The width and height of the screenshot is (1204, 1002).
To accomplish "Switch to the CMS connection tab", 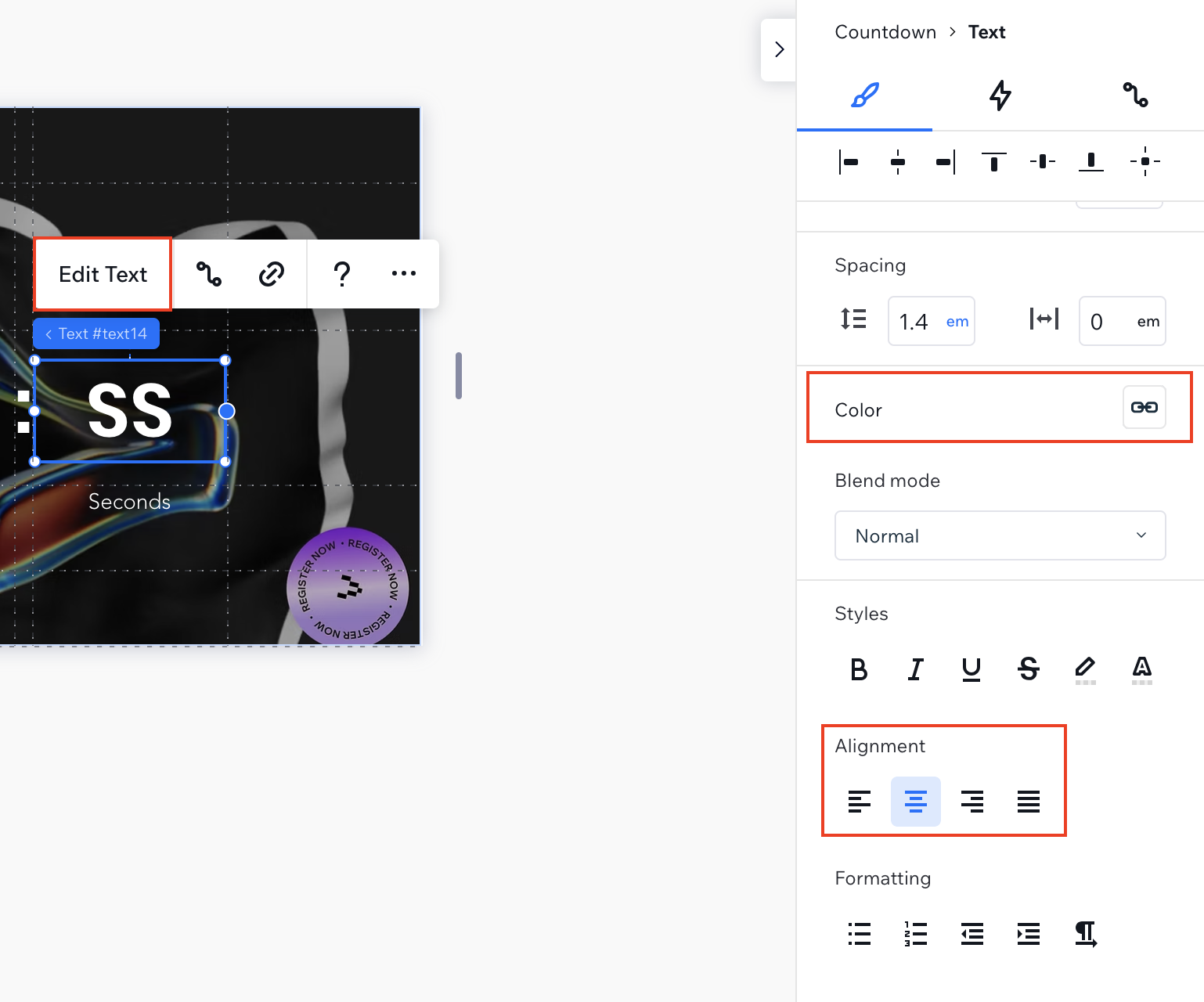I will click(1135, 96).
